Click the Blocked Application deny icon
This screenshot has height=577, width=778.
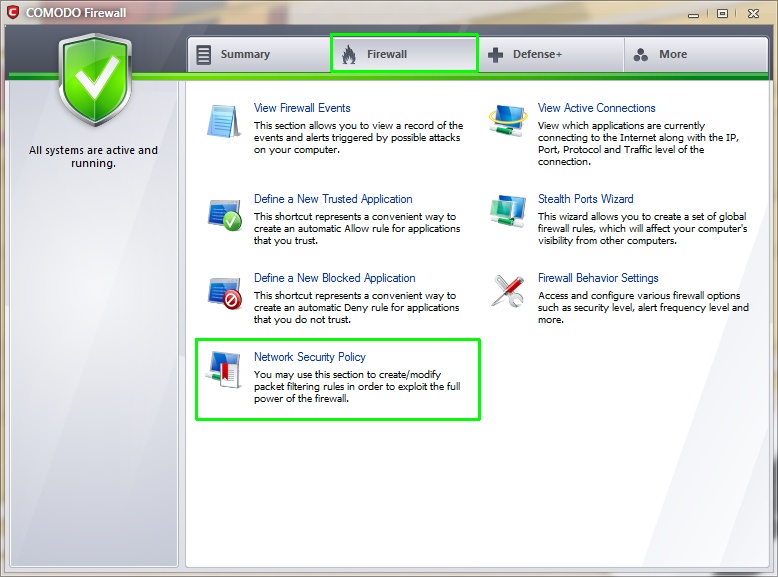225,293
